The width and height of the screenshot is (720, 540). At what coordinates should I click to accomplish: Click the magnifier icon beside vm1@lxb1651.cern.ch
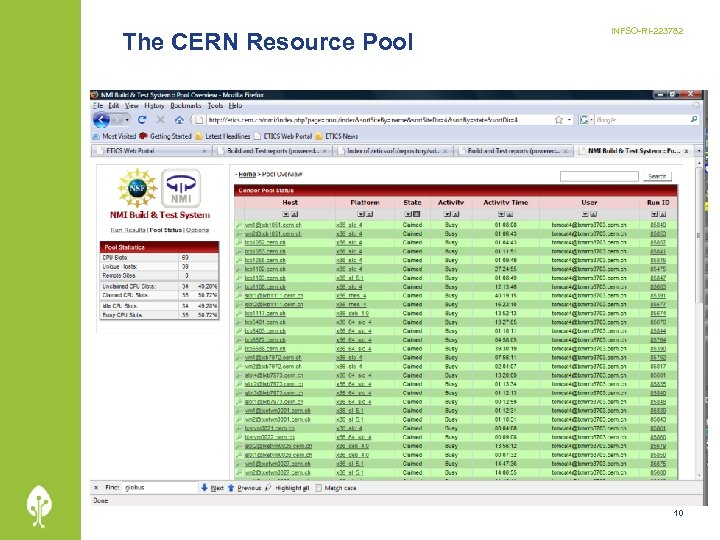coord(239,225)
